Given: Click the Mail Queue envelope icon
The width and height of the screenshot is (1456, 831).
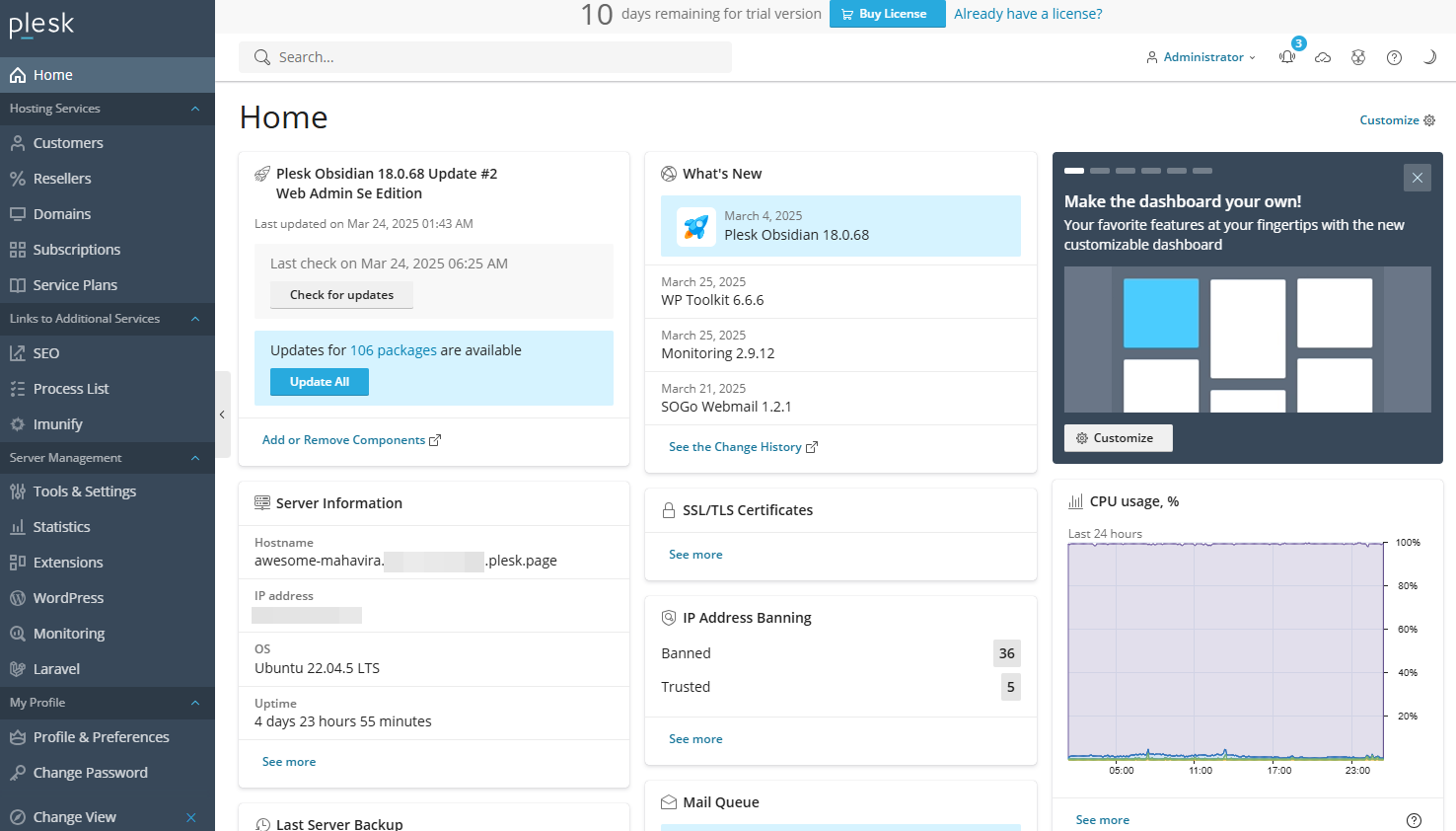Looking at the screenshot, I should coord(669,802).
